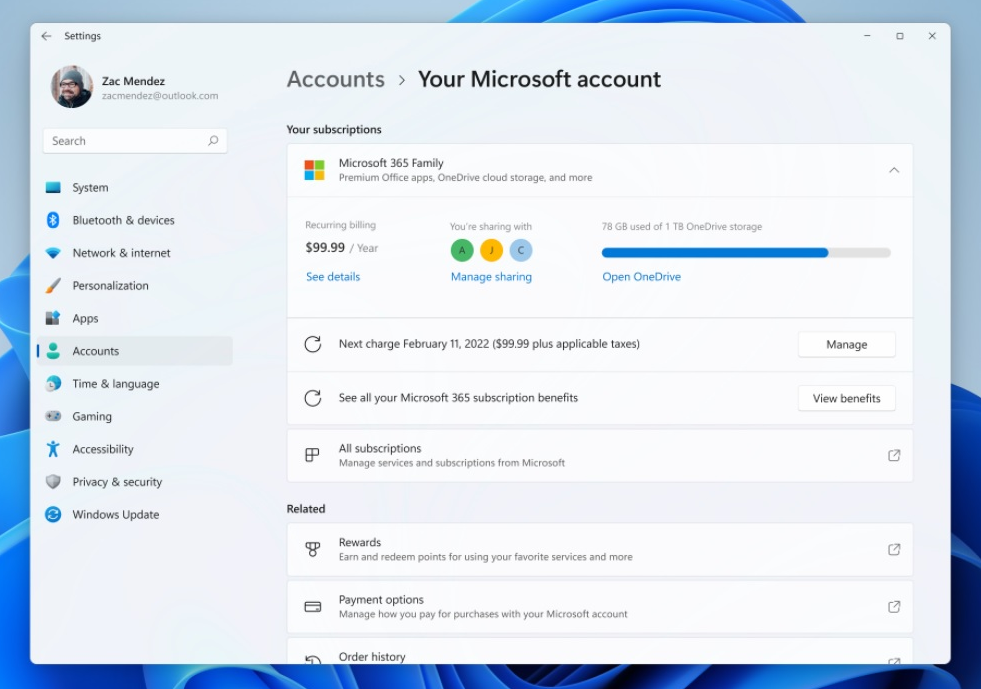Click Zac Mendez profile picture
This screenshot has height=689, width=981.
point(72,87)
